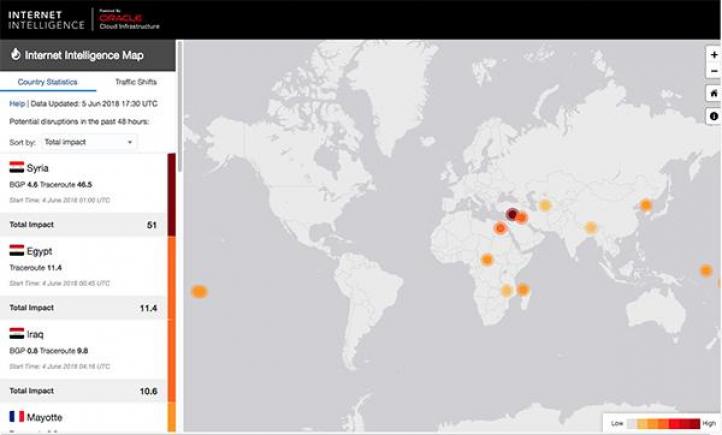Open the map info button

point(713,115)
